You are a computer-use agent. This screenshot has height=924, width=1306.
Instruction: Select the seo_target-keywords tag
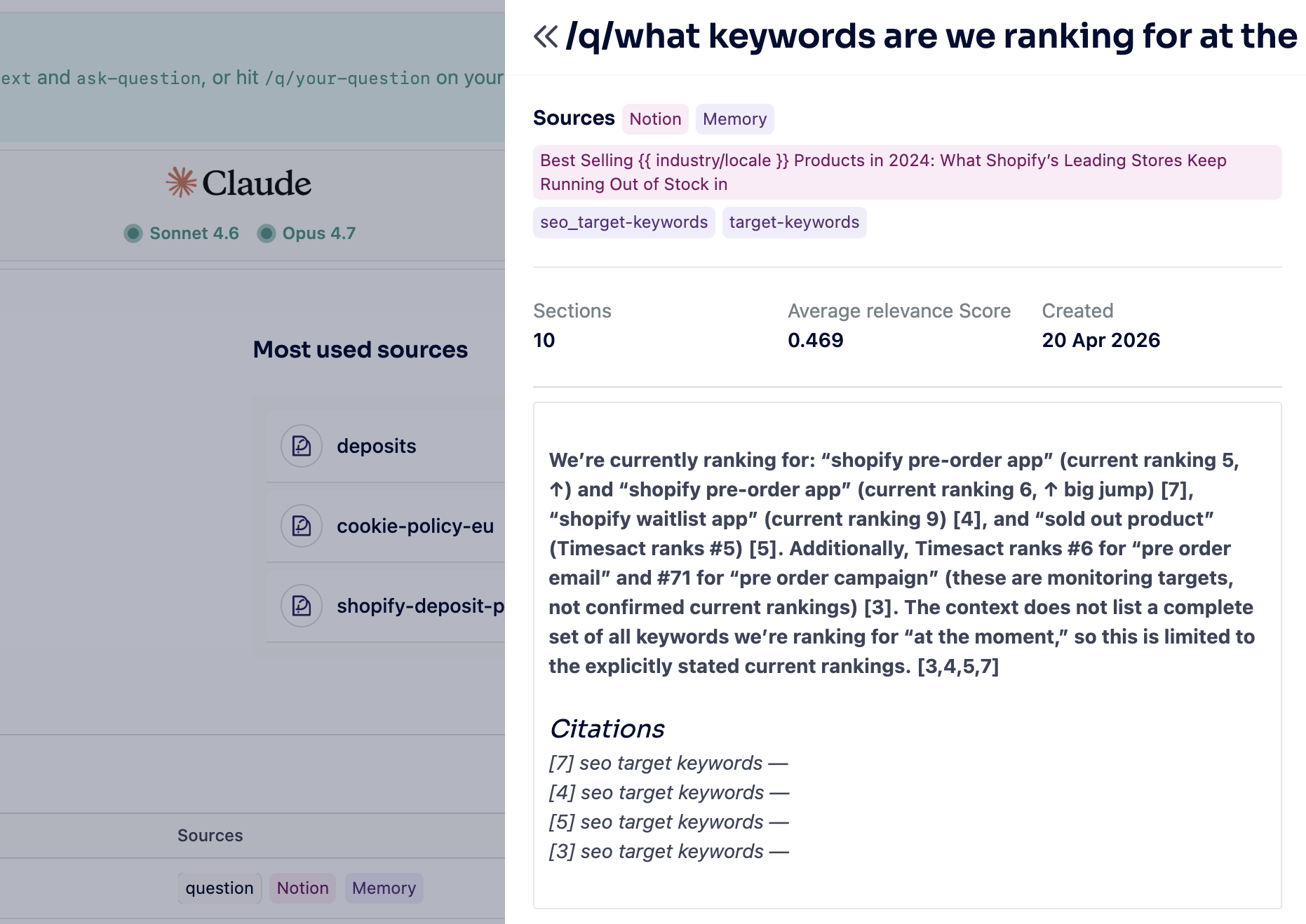pos(624,222)
